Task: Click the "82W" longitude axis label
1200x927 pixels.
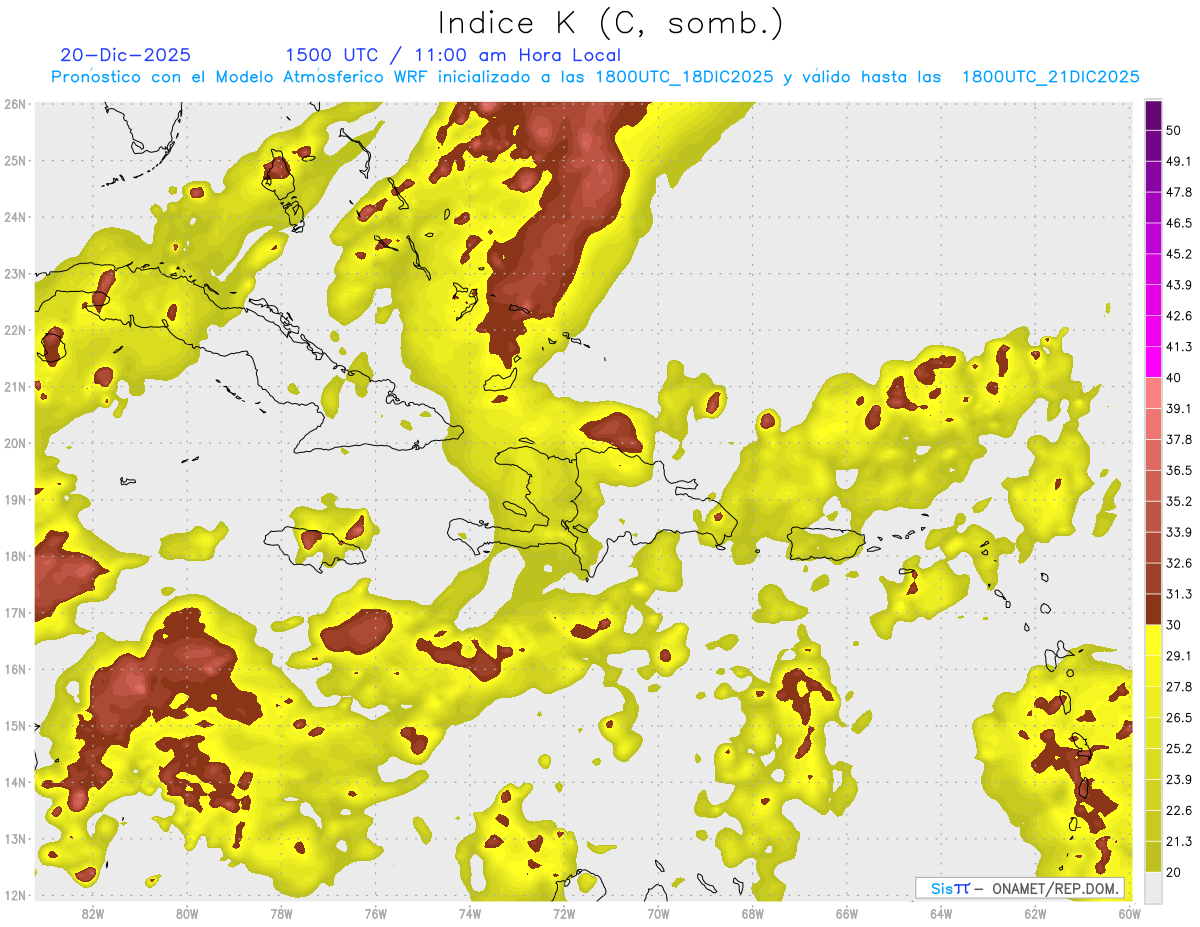Action: (93, 913)
